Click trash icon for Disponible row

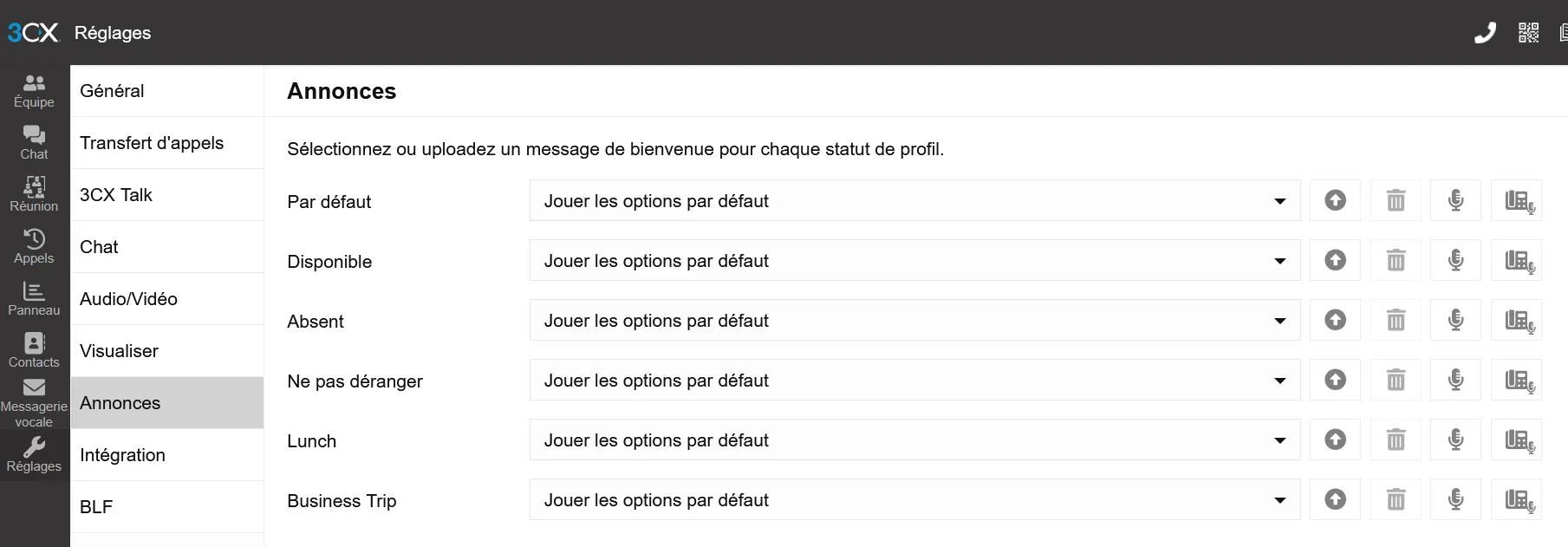[x=1396, y=261]
